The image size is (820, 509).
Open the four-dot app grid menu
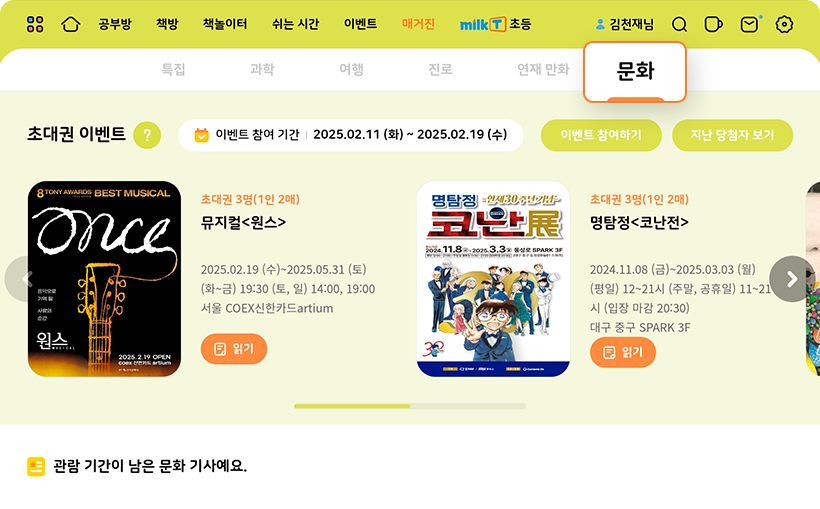tap(35, 24)
